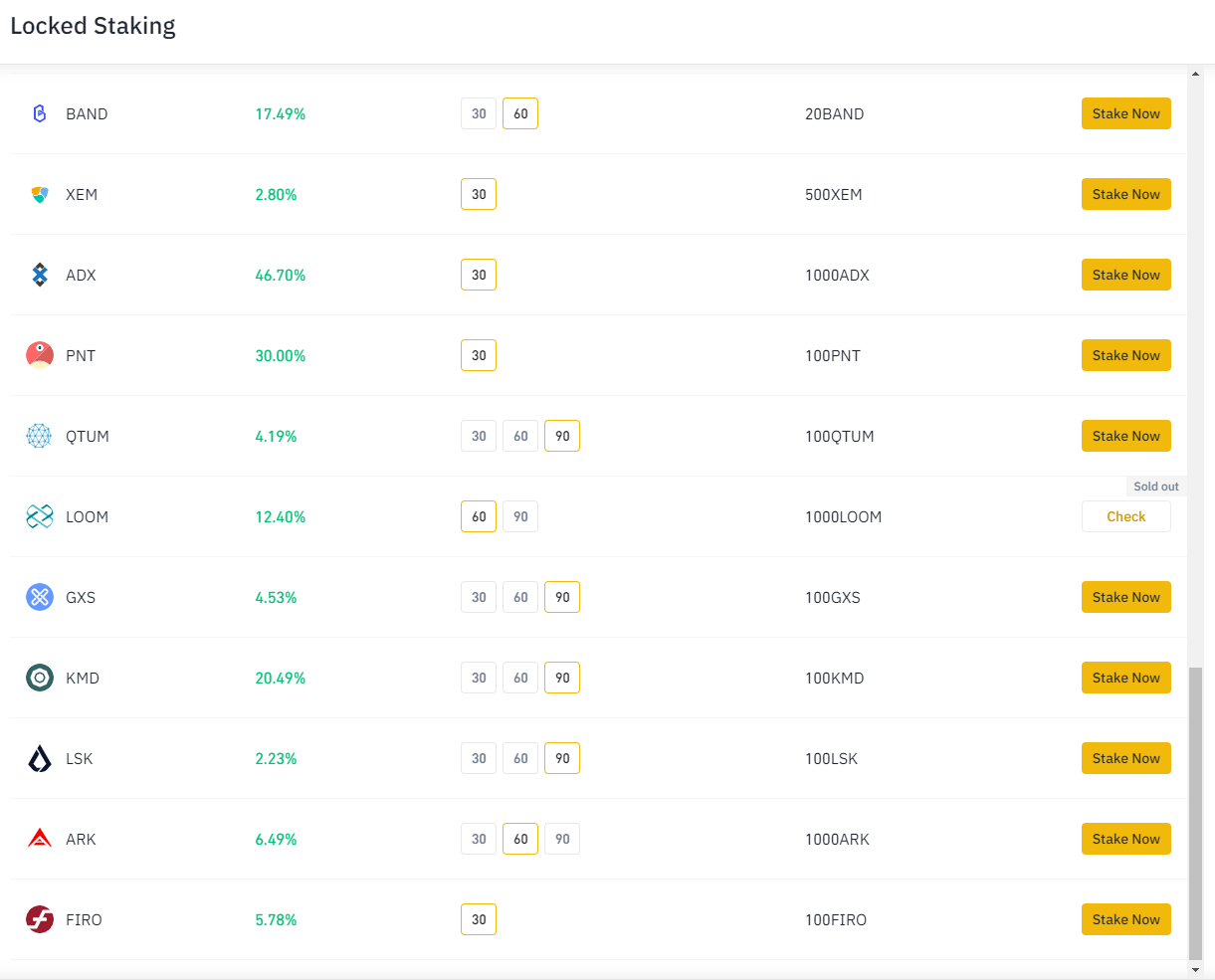Click the scrollbar down arrow
Image resolution: width=1215 pixels, height=980 pixels.
[x=1195, y=969]
